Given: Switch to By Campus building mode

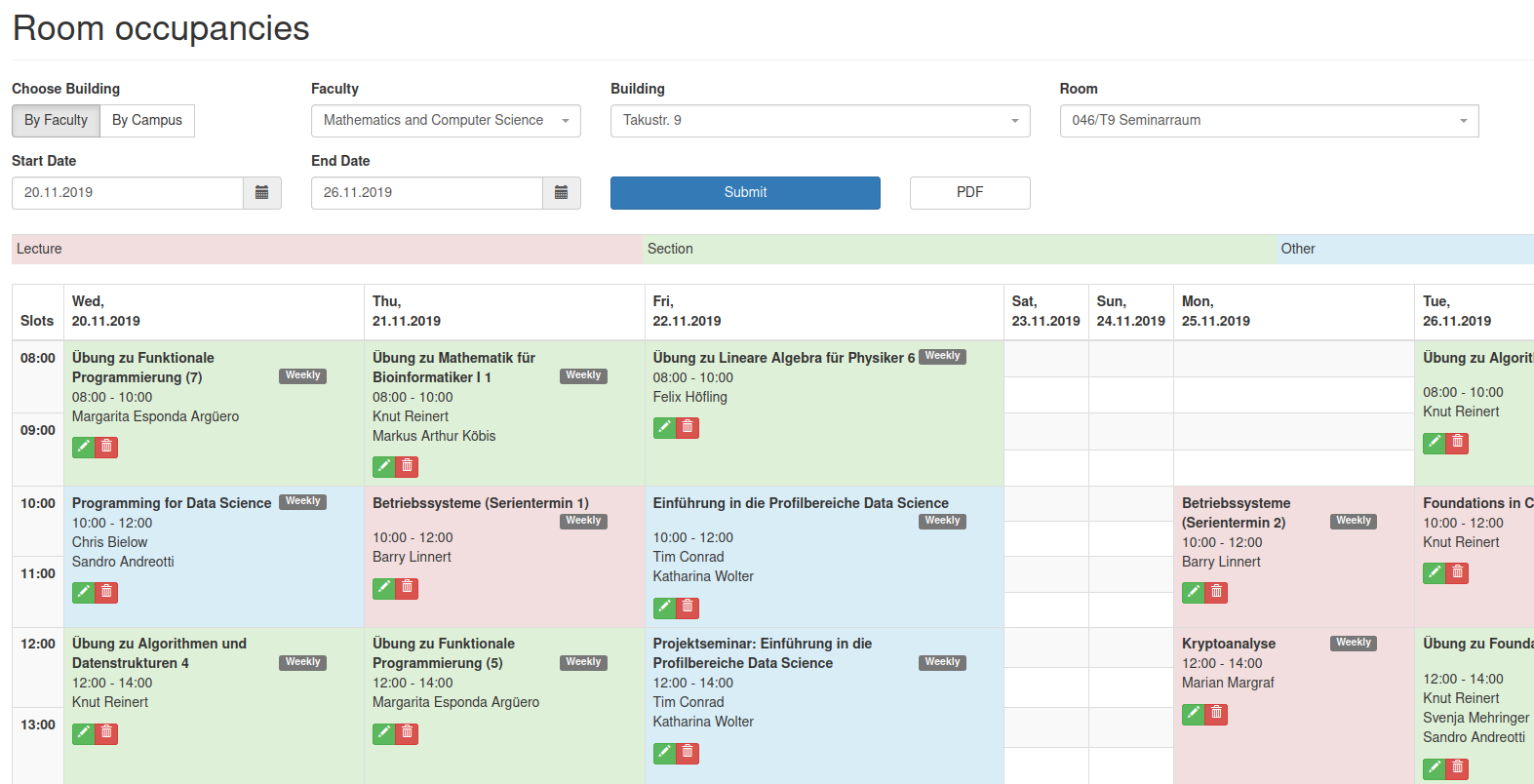Looking at the screenshot, I should (x=147, y=121).
